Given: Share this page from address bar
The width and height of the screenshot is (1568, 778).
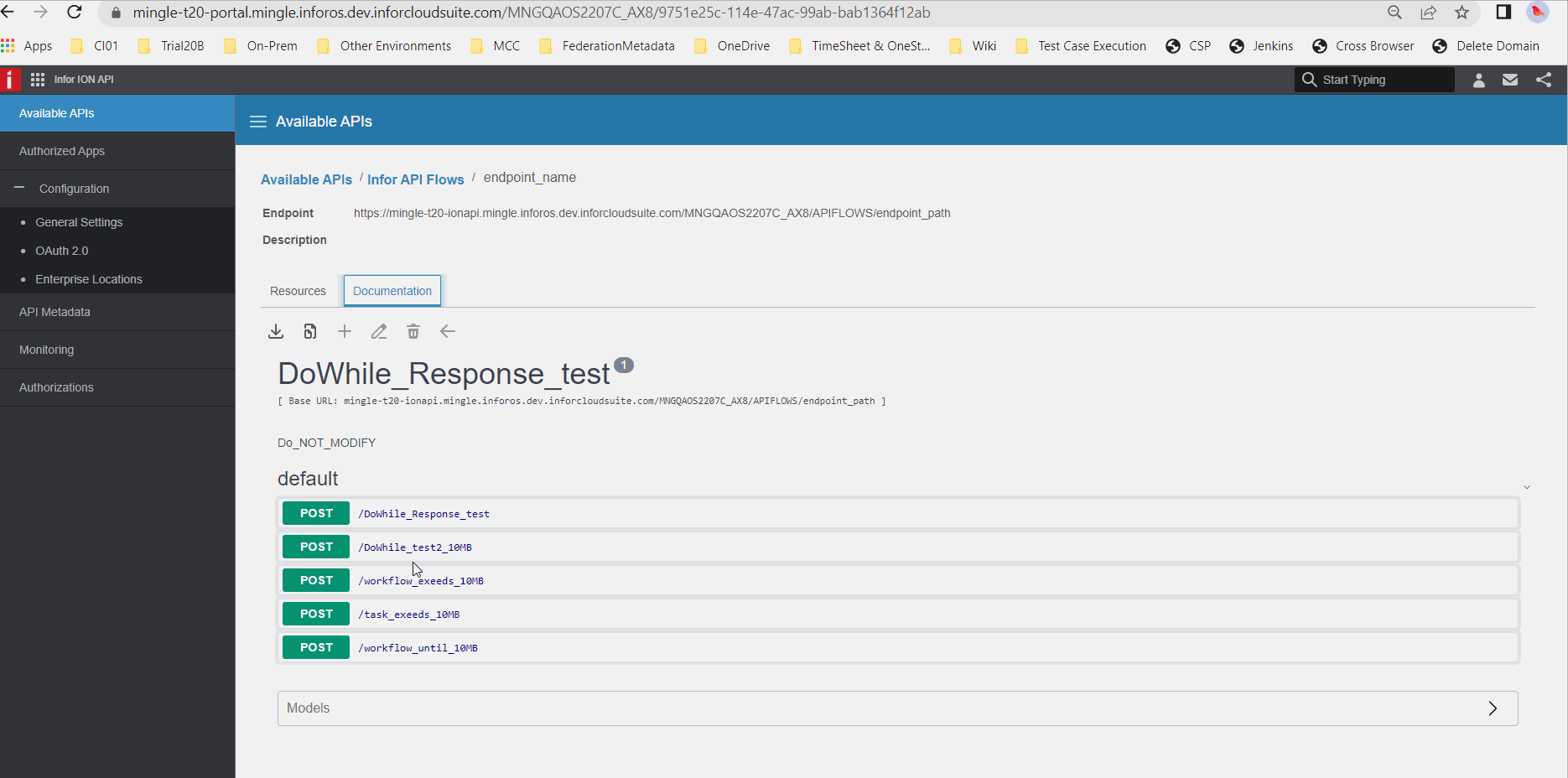Looking at the screenshot, I should 1429,13.
